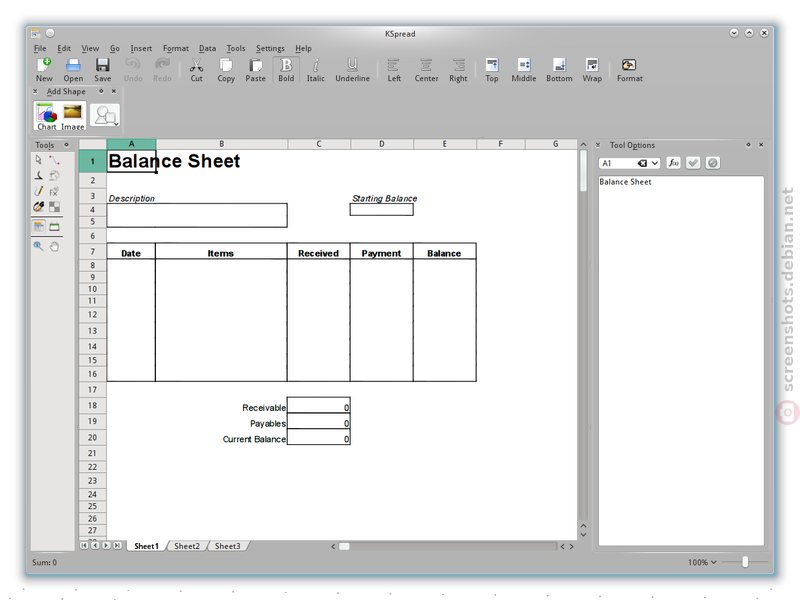Expand the A1 cell location dropdown
800x600 pixels.
(655, 163)
